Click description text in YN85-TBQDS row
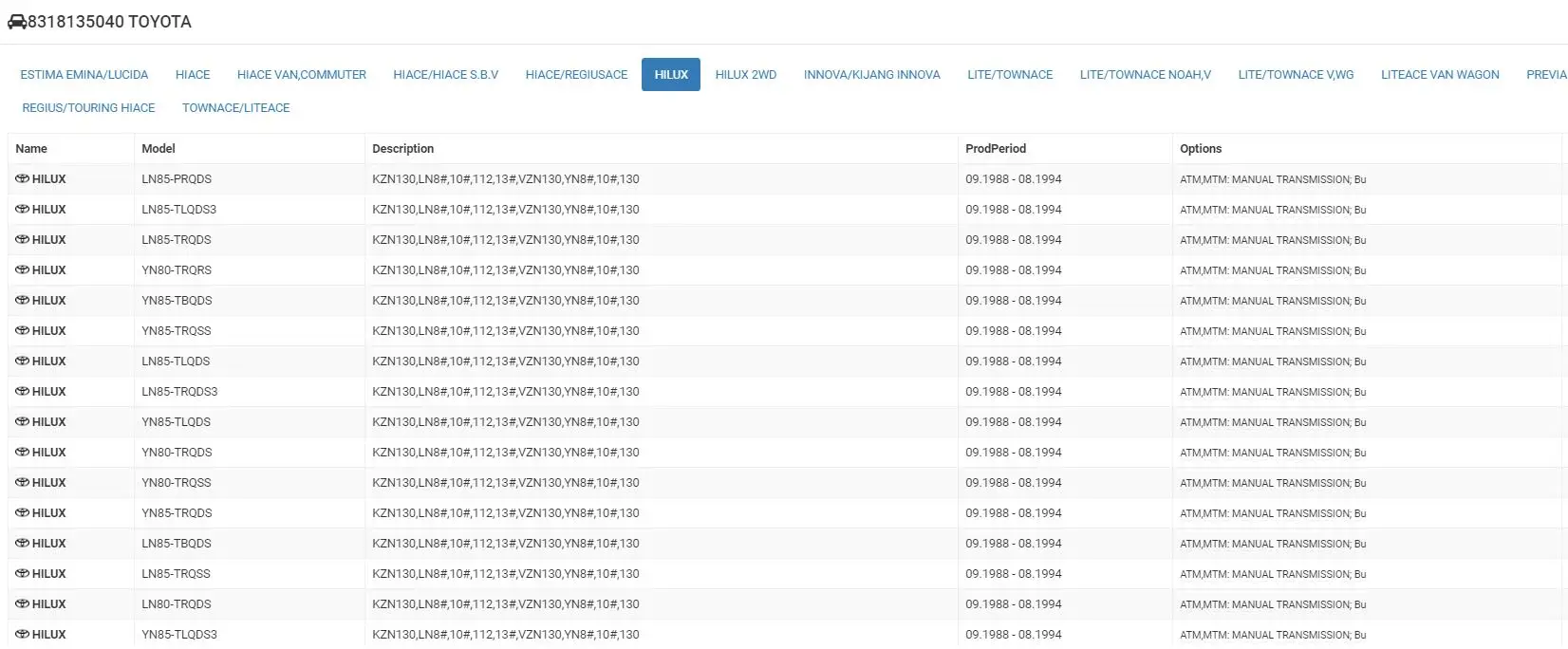Viewport: 1568px width, 649px height. coord(506,300)
